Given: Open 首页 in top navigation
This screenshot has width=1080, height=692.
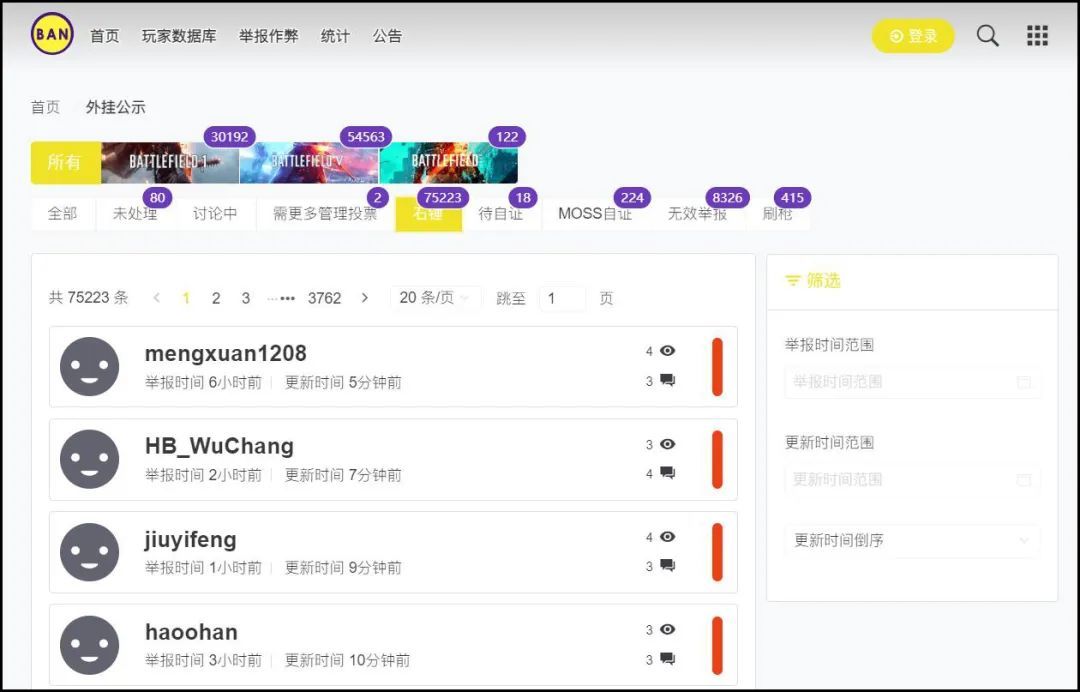Looking at the screenshot, I should pos(105,36).
